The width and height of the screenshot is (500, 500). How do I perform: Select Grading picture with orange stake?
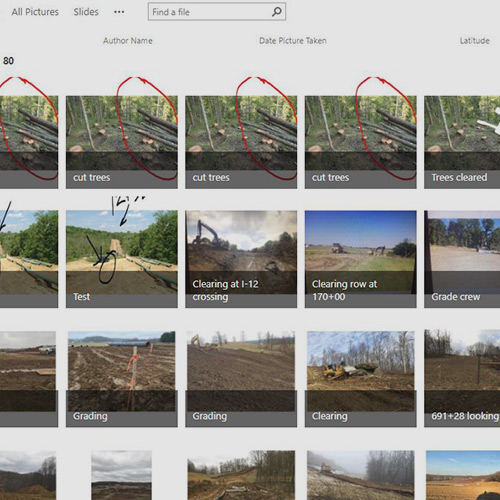click(x=122, y=379)
